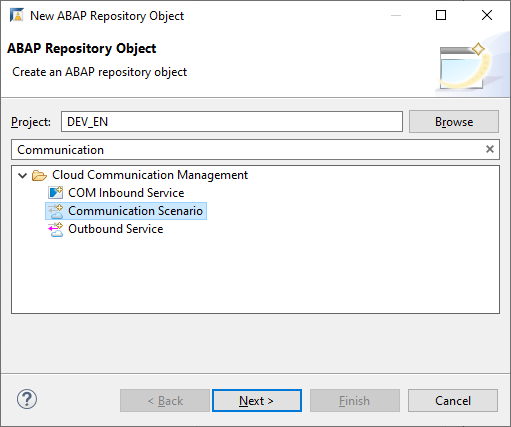Select Communication Scenario entry
Image resolution: width=511 pixels, height=427 pixels.
[x=135, y=211]
